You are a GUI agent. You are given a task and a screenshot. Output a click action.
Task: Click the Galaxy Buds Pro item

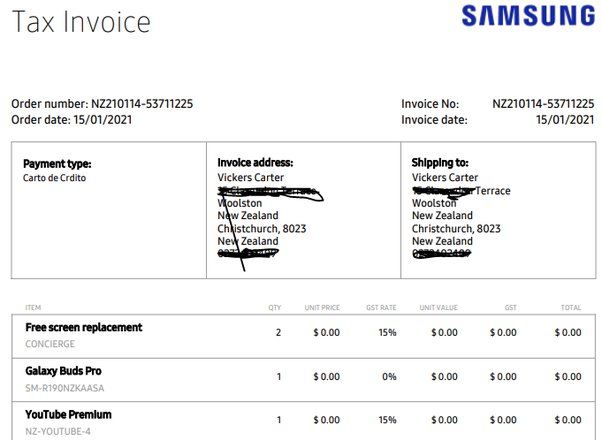pyautogui.click(x=63, y=371)
